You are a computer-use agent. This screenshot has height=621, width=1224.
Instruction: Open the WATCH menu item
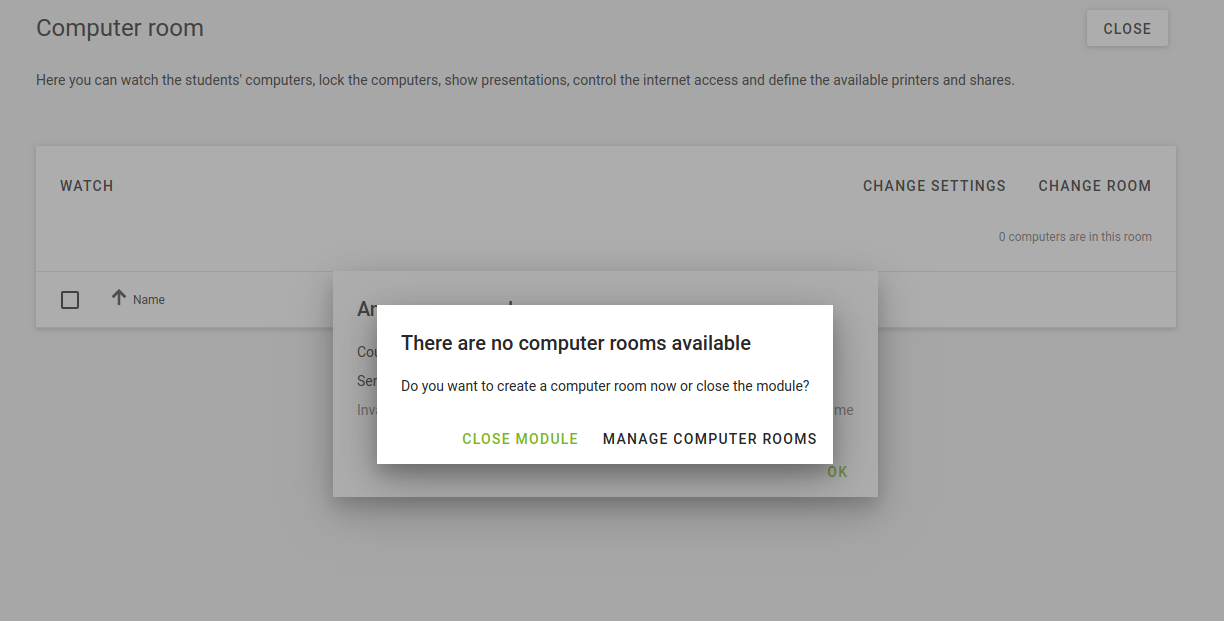87,186
